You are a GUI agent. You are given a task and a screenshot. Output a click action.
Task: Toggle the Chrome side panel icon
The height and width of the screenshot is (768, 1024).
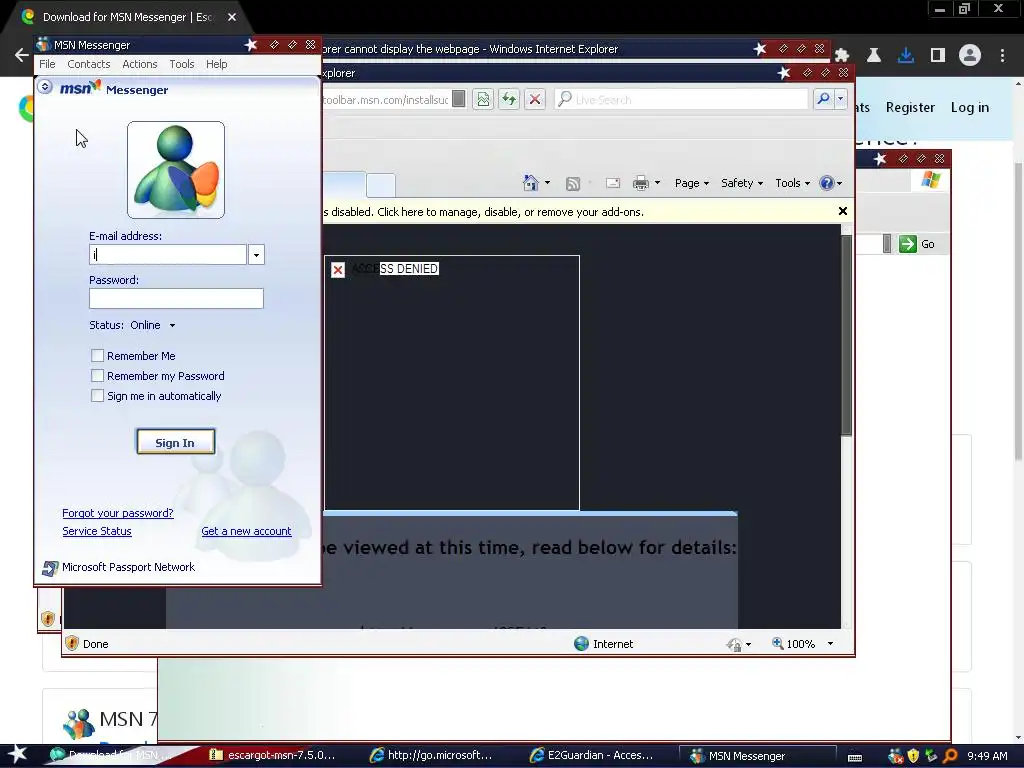tap(937, 56)
